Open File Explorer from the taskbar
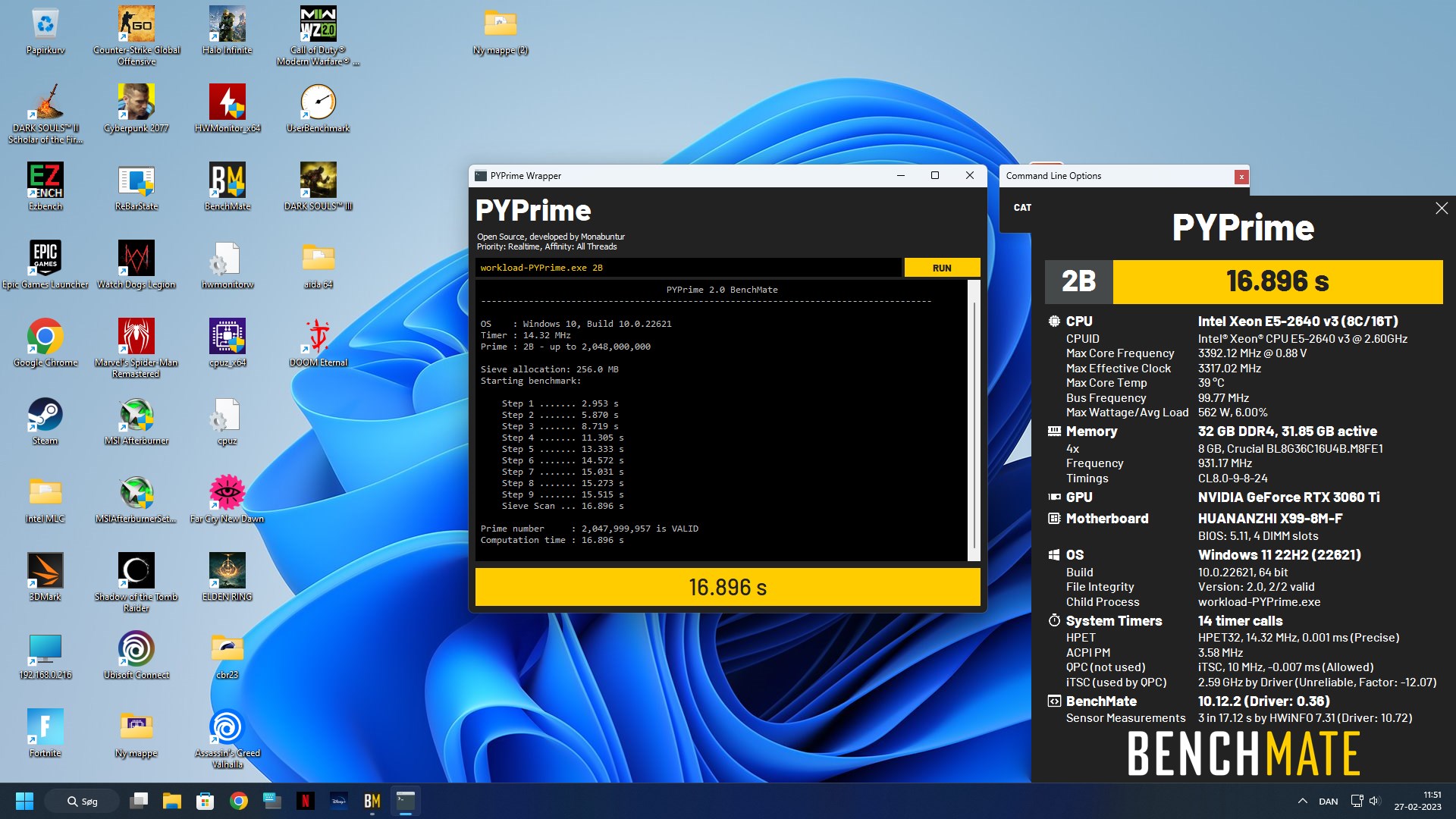Image resolution: width=1456 pixels, height=819 pixels. (x=172, y=801)
